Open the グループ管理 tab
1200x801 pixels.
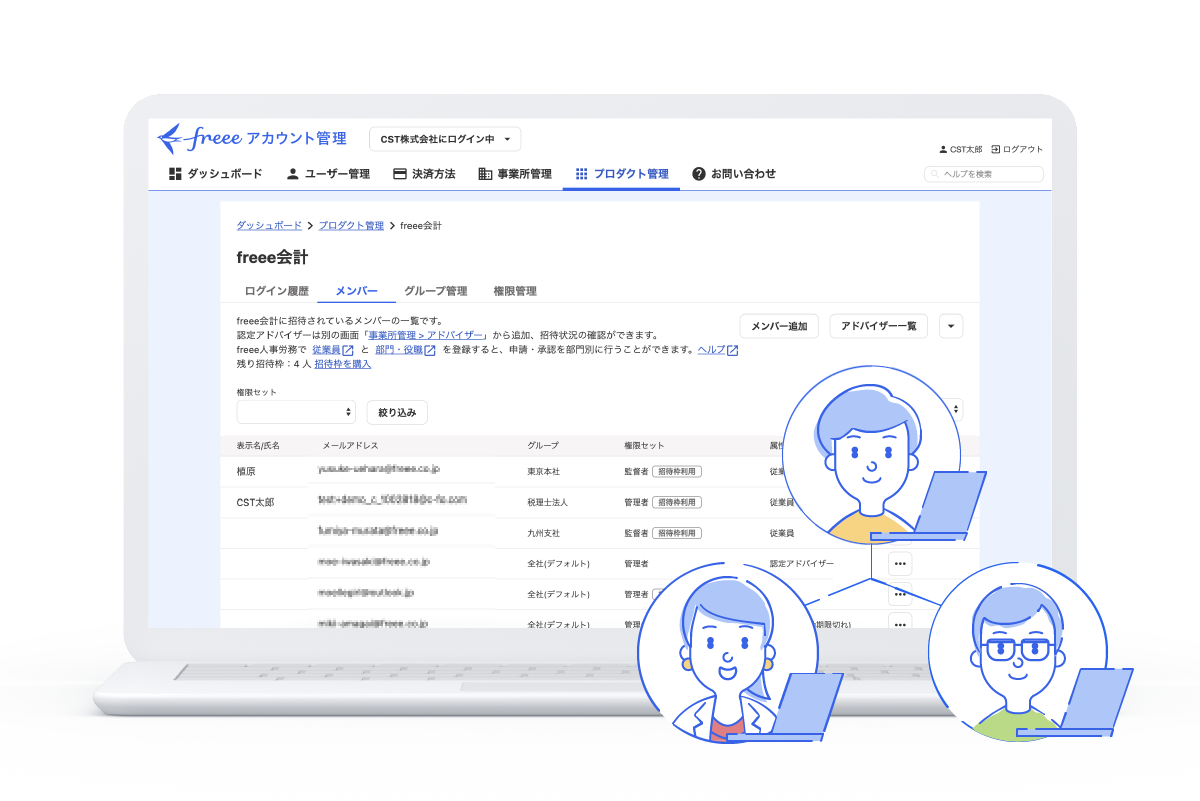(435, 291)
